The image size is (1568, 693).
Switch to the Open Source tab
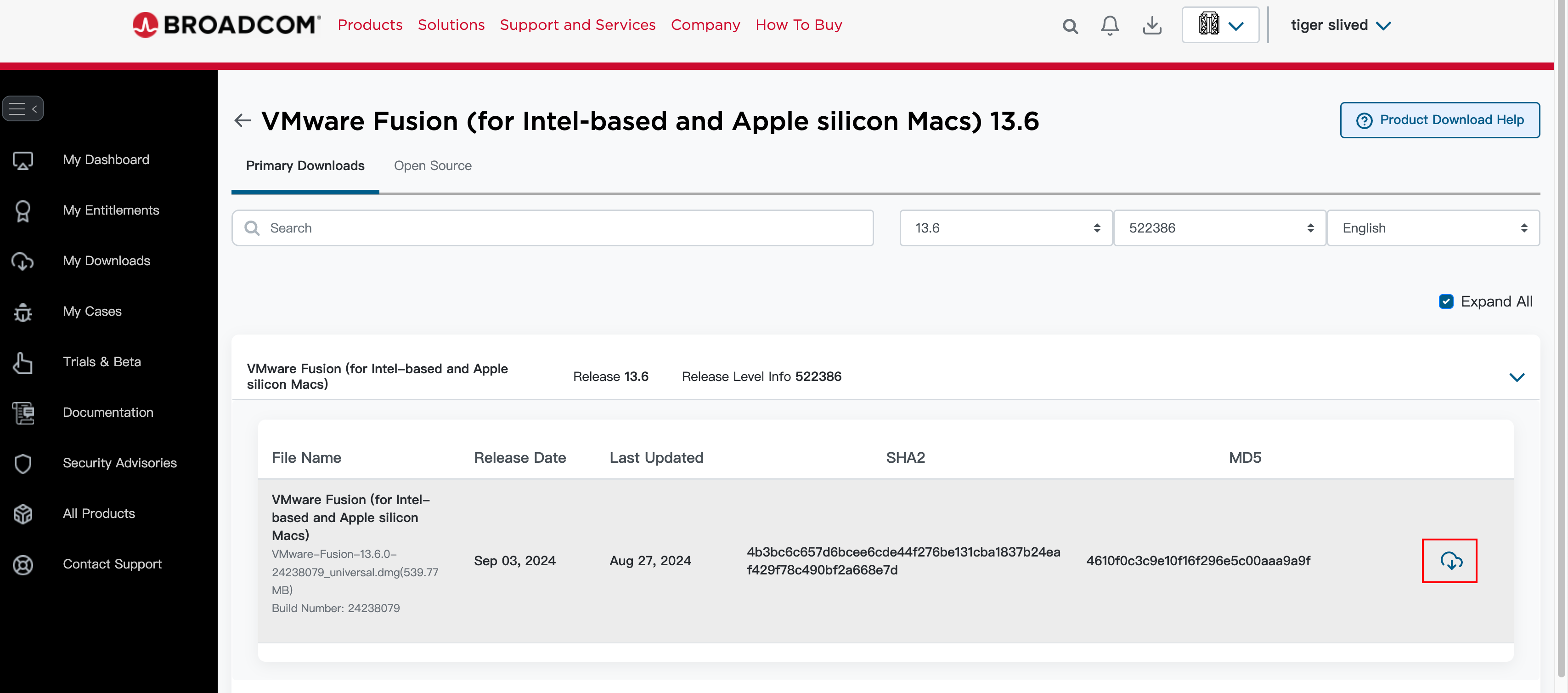coord(432,165)
